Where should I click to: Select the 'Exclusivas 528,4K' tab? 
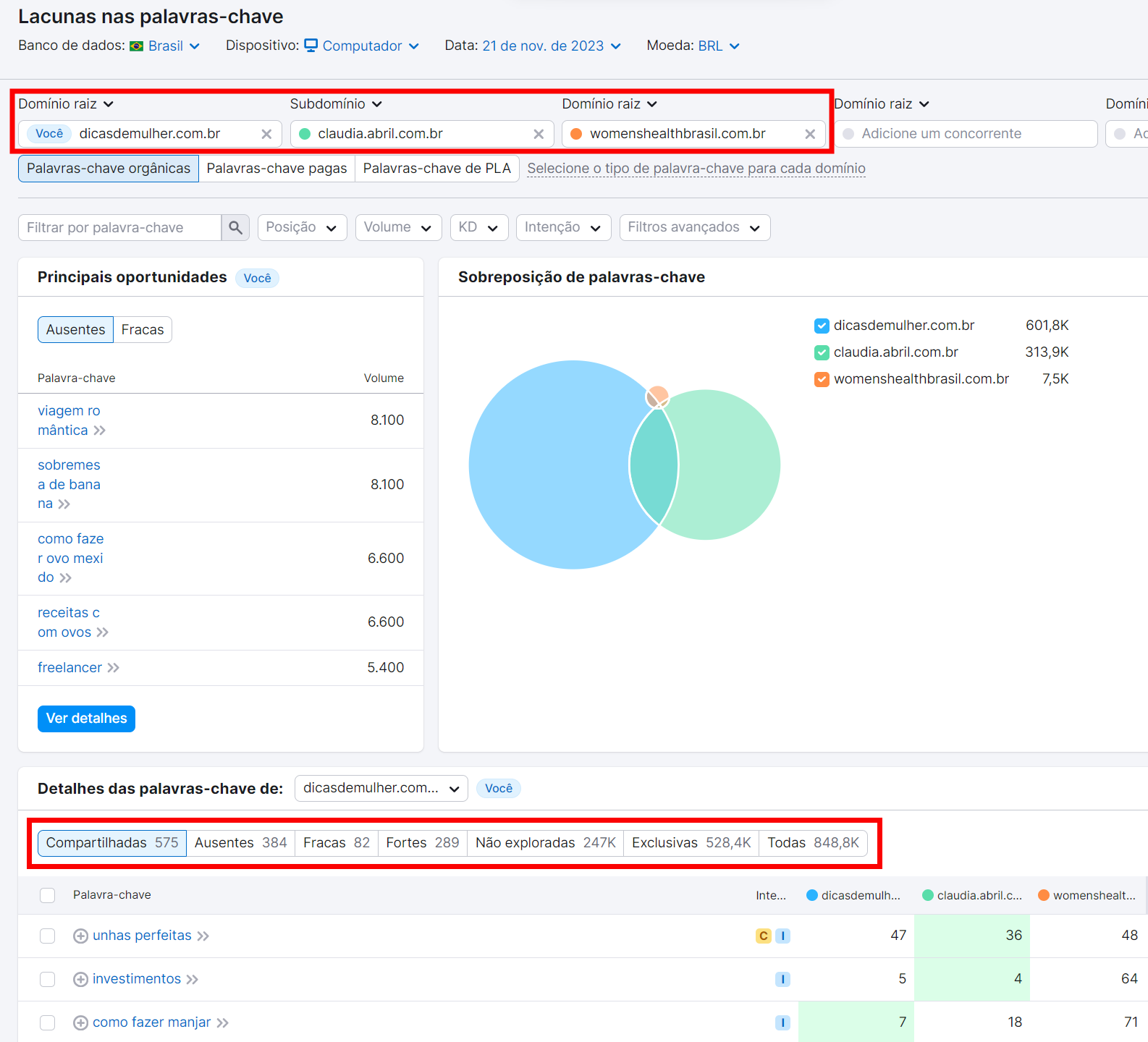coord(691,843)
